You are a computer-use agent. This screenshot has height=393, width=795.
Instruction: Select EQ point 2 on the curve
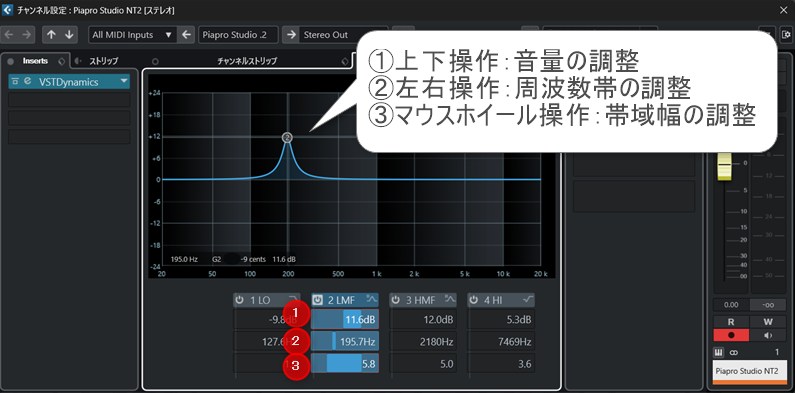coord(287,137)
